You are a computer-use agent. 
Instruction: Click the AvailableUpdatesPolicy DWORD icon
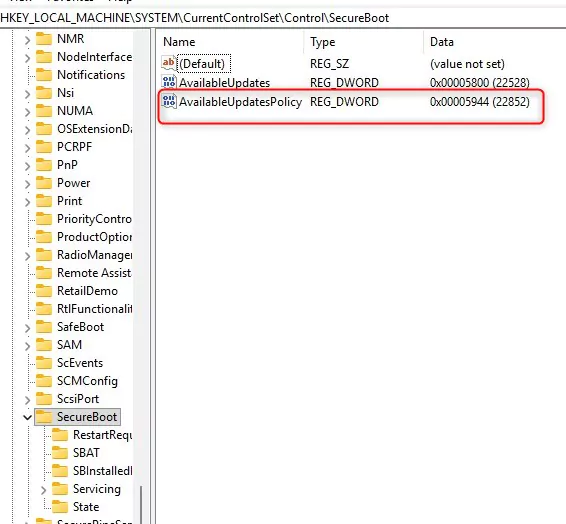169,101
